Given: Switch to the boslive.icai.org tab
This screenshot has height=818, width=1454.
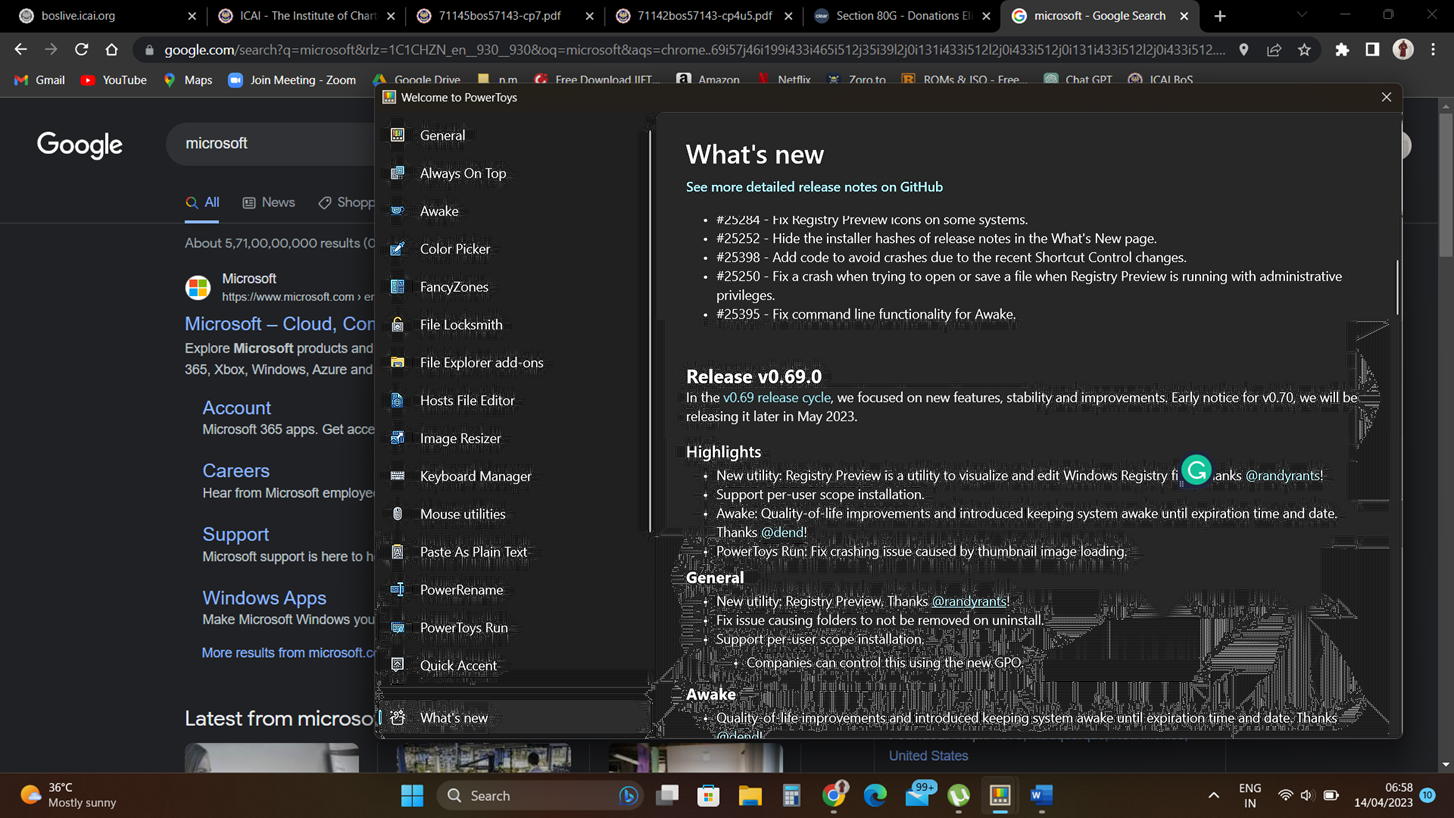Looking at the screenshot, I should [107, 16].
